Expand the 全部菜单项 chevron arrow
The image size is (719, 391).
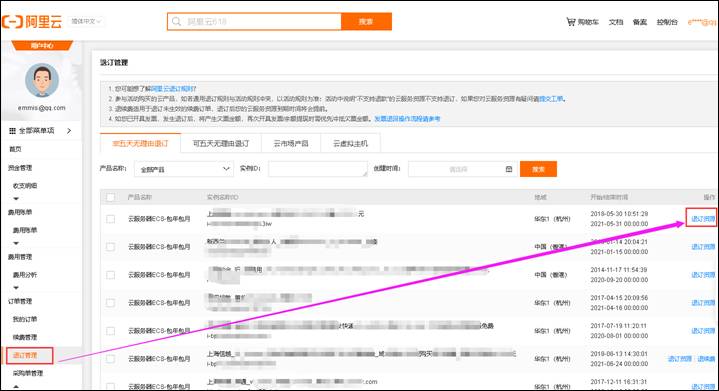(69, 131)
